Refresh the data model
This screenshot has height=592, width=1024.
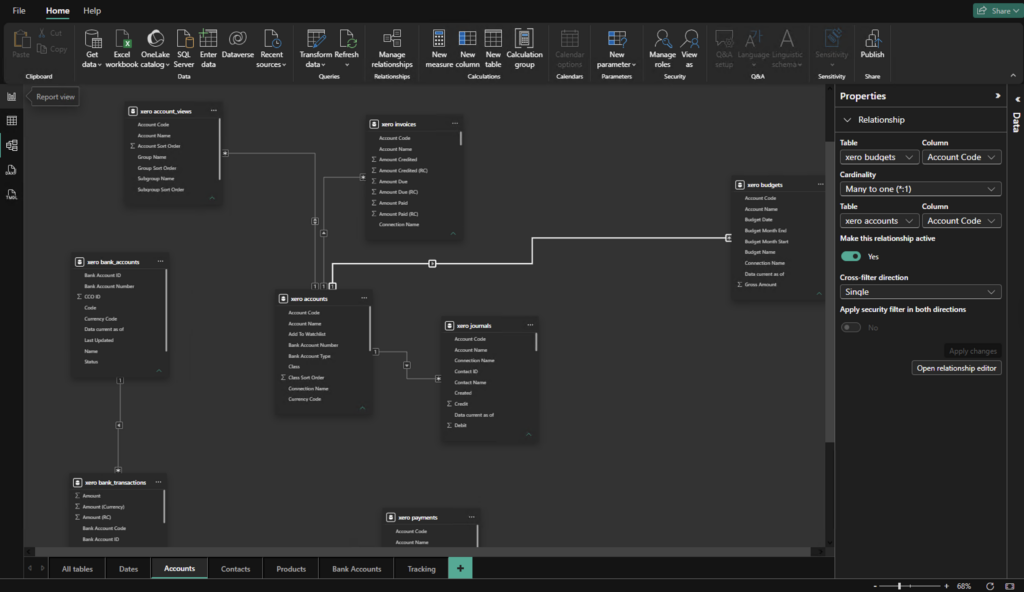(x=346, y=49)
